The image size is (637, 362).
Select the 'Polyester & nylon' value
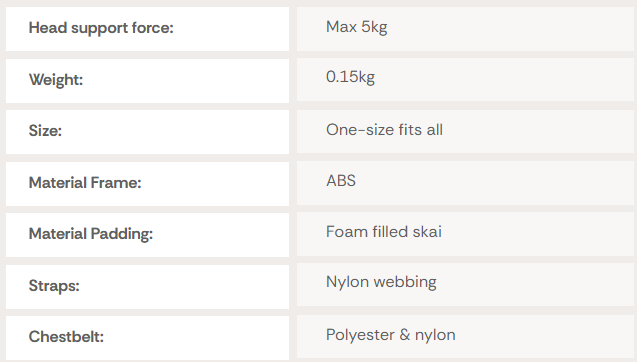pos(390,335)
